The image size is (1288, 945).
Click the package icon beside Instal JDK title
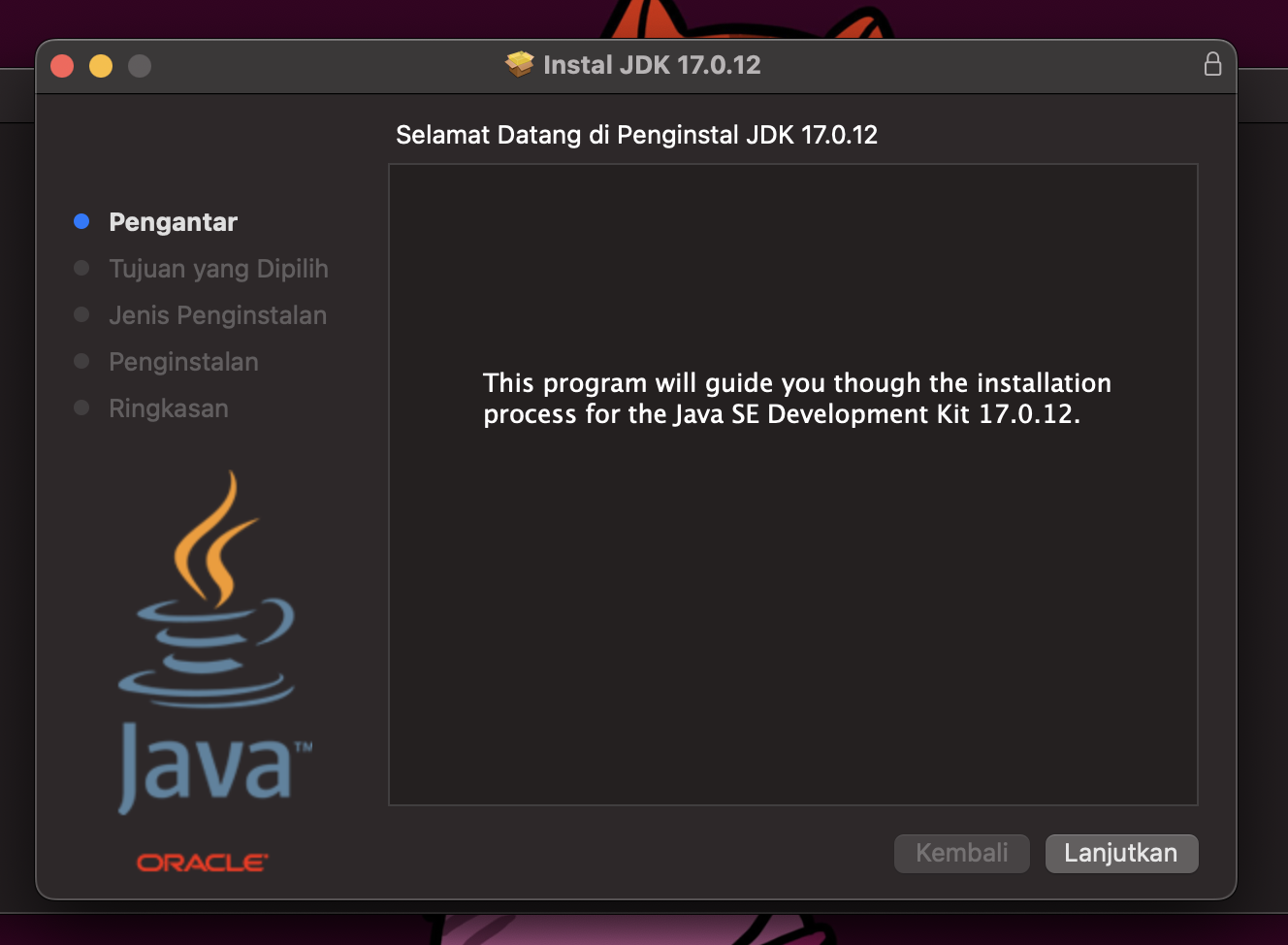pyautogui.click(x=520, y=64)
